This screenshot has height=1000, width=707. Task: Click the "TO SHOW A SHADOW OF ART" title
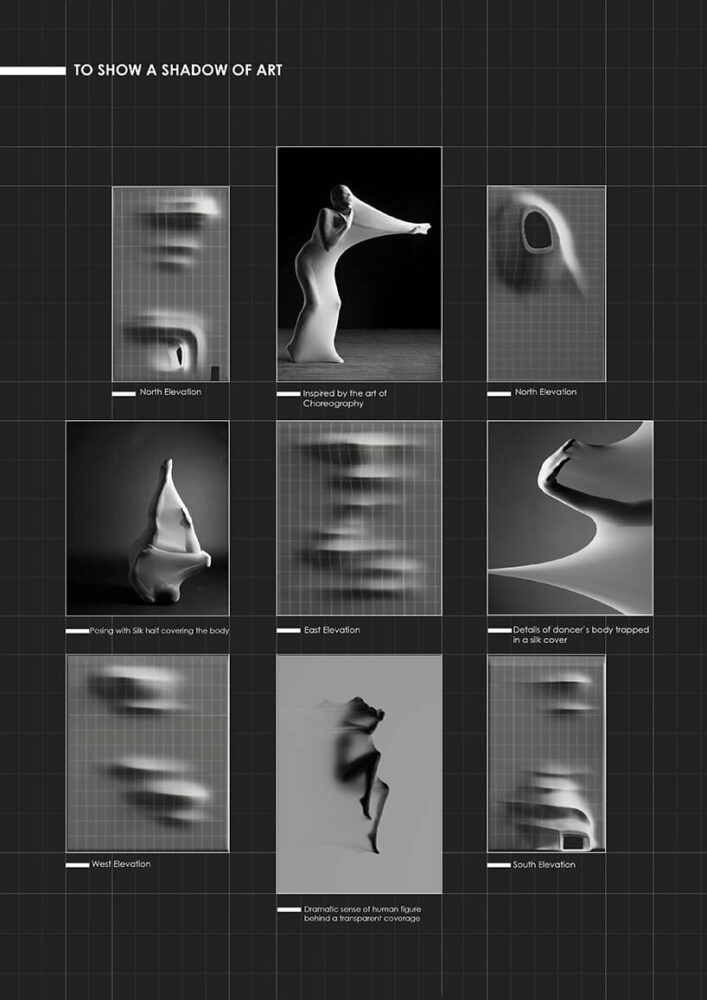point(177,70)
